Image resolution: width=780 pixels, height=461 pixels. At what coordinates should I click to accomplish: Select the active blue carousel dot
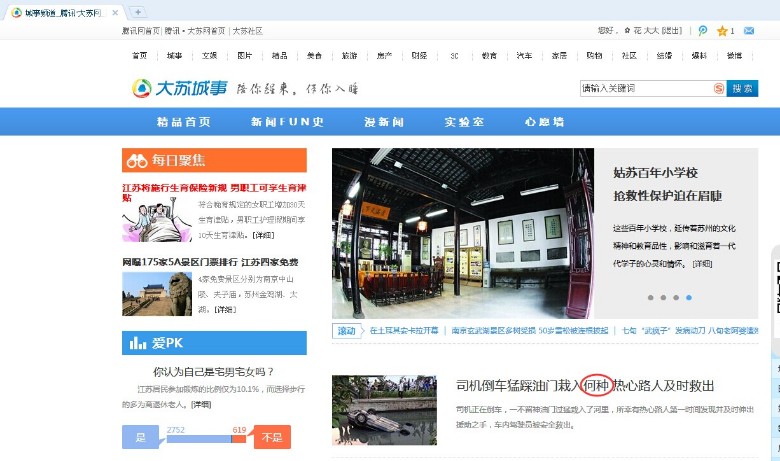point(689,297)
